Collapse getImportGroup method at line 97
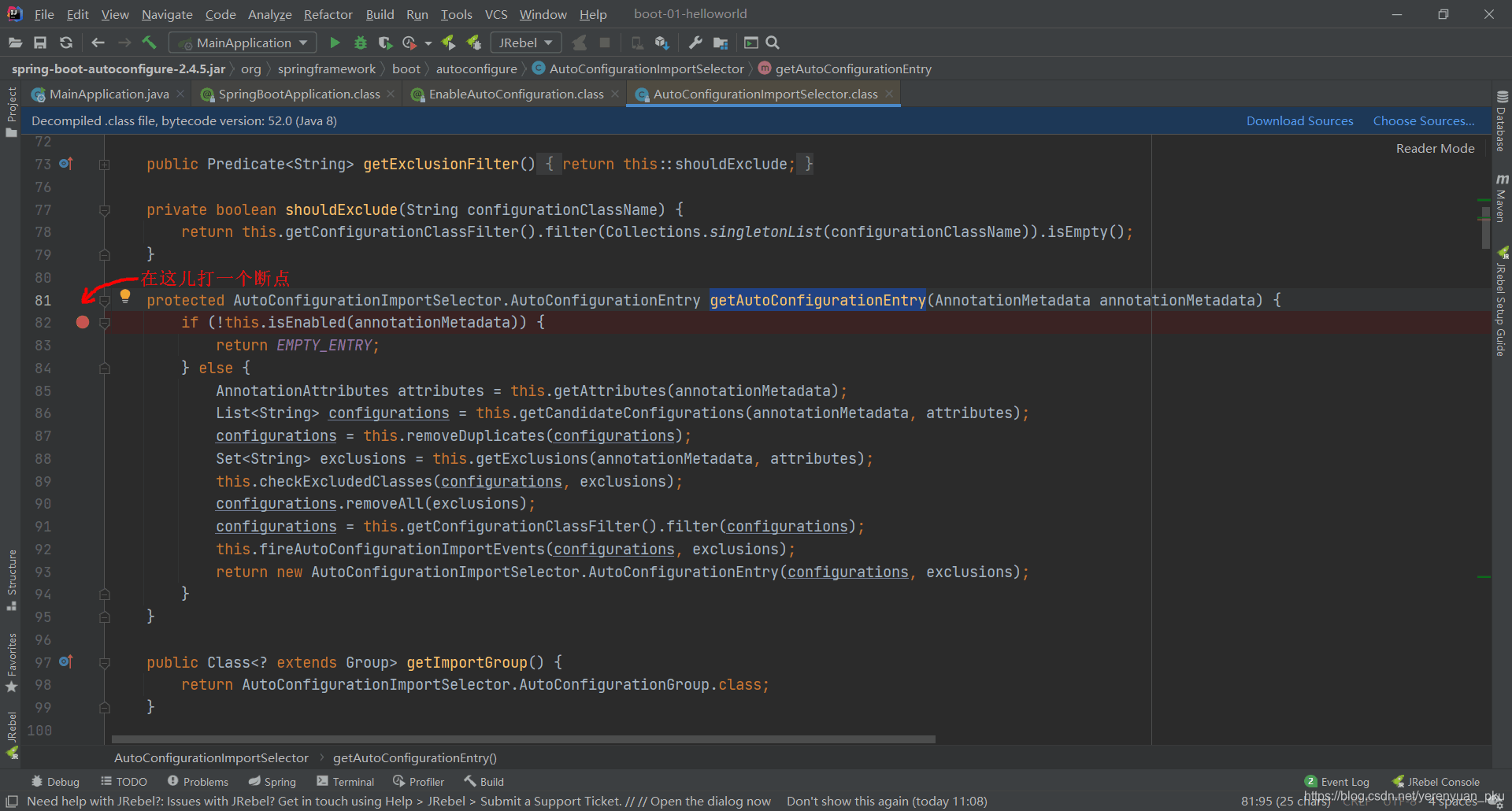 coord(104,663)
